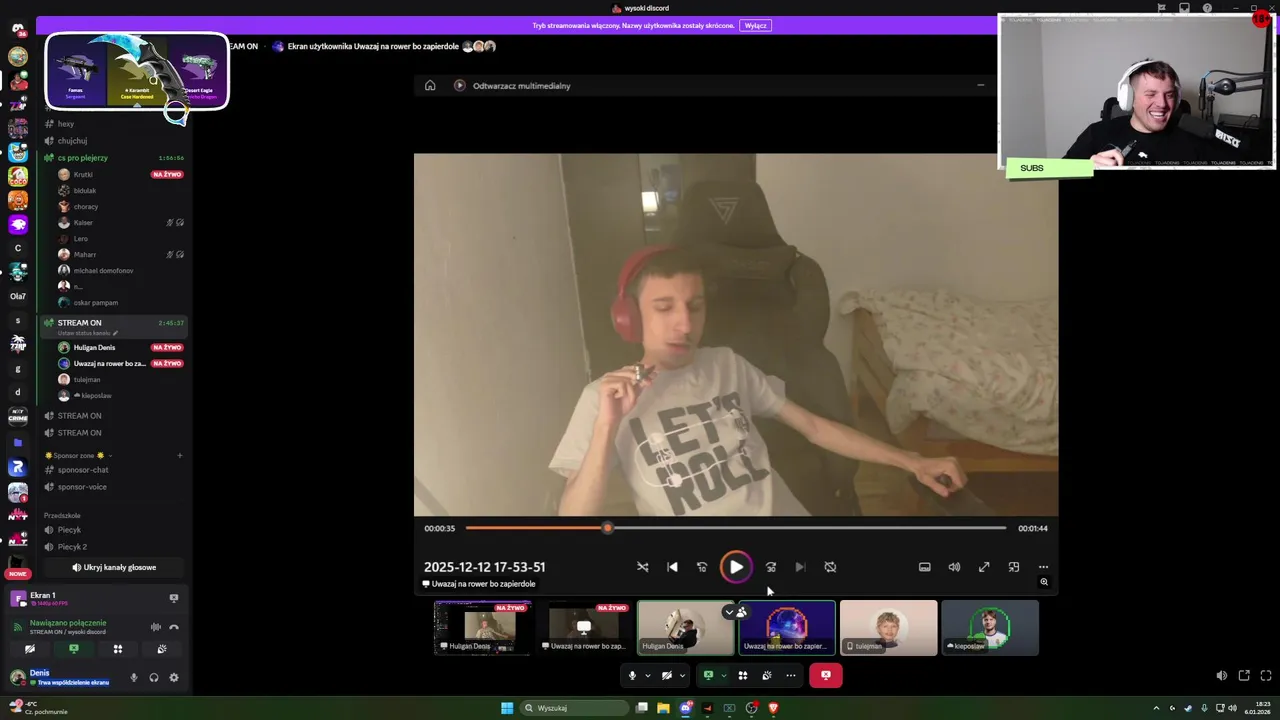
Task: Minimize the Odtwarzacz multimedialny window
Action: click(980, 85)
